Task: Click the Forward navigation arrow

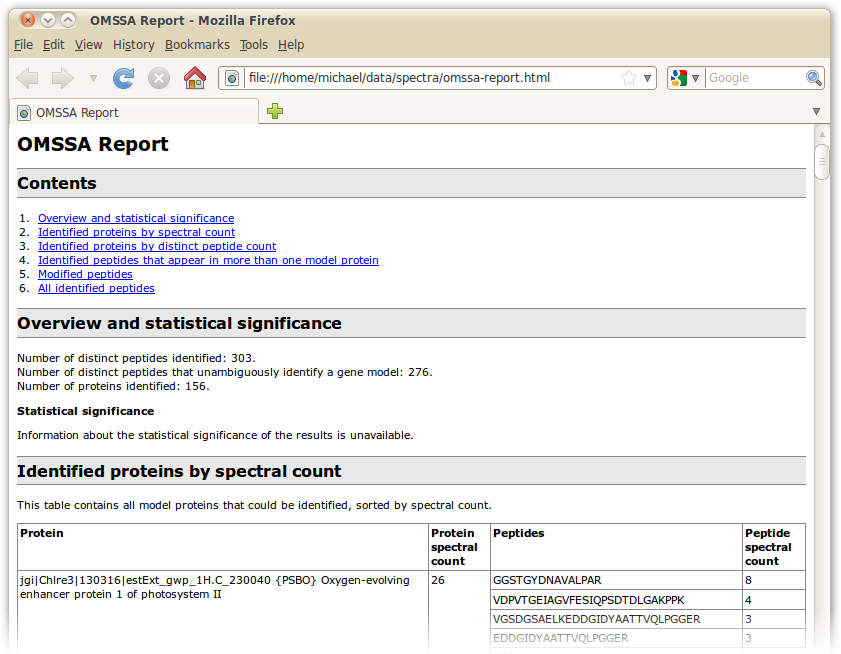Action: pos(62,78)
